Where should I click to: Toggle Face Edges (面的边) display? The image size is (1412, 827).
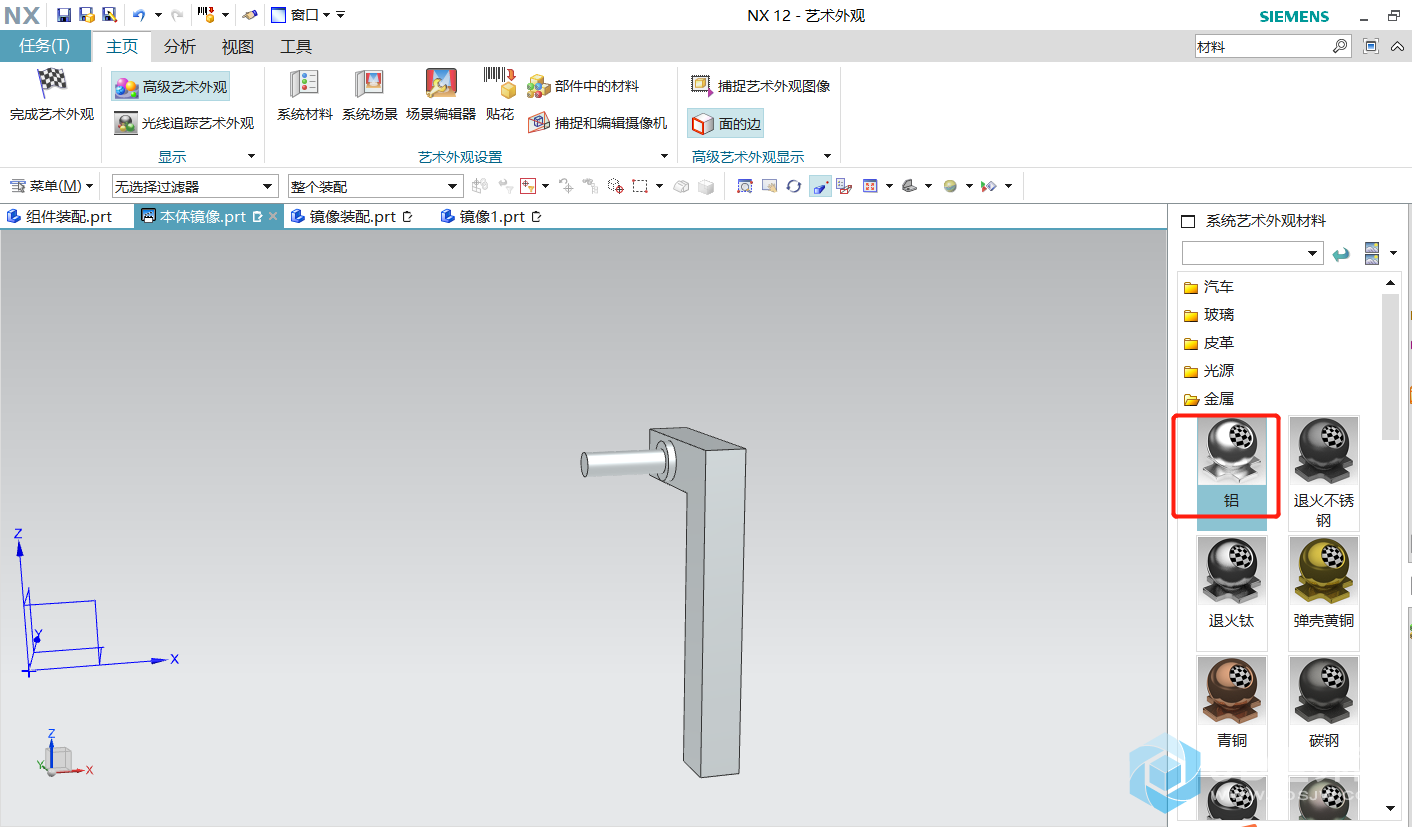tap(725, 124)
